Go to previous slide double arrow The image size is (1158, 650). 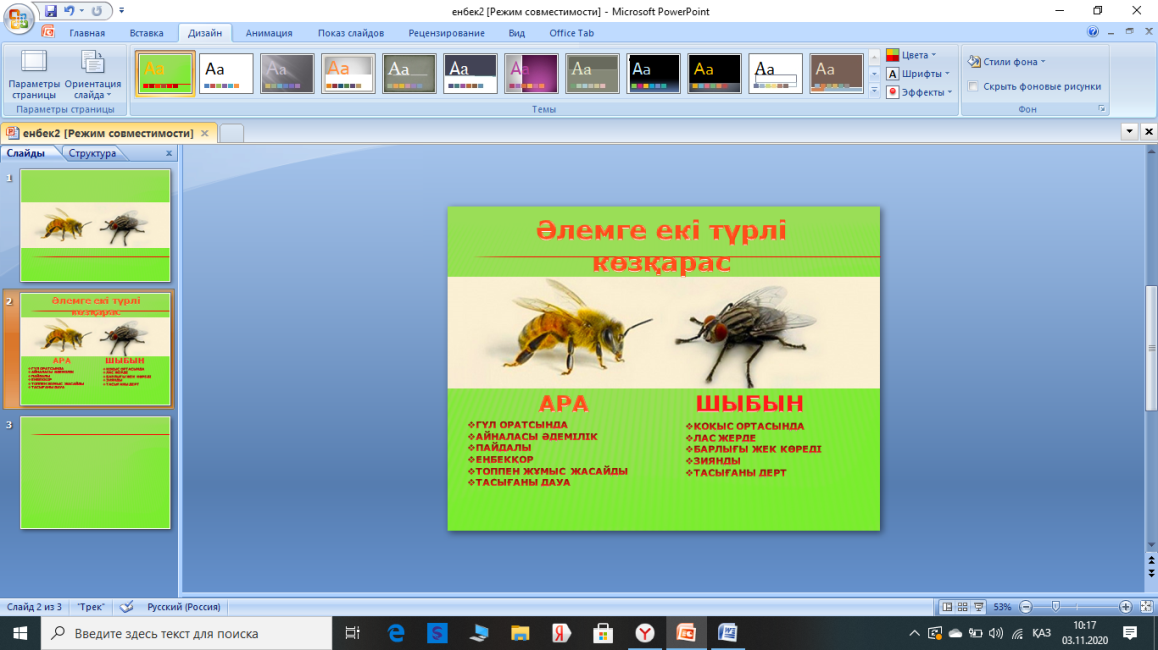tap(1151, 562)
